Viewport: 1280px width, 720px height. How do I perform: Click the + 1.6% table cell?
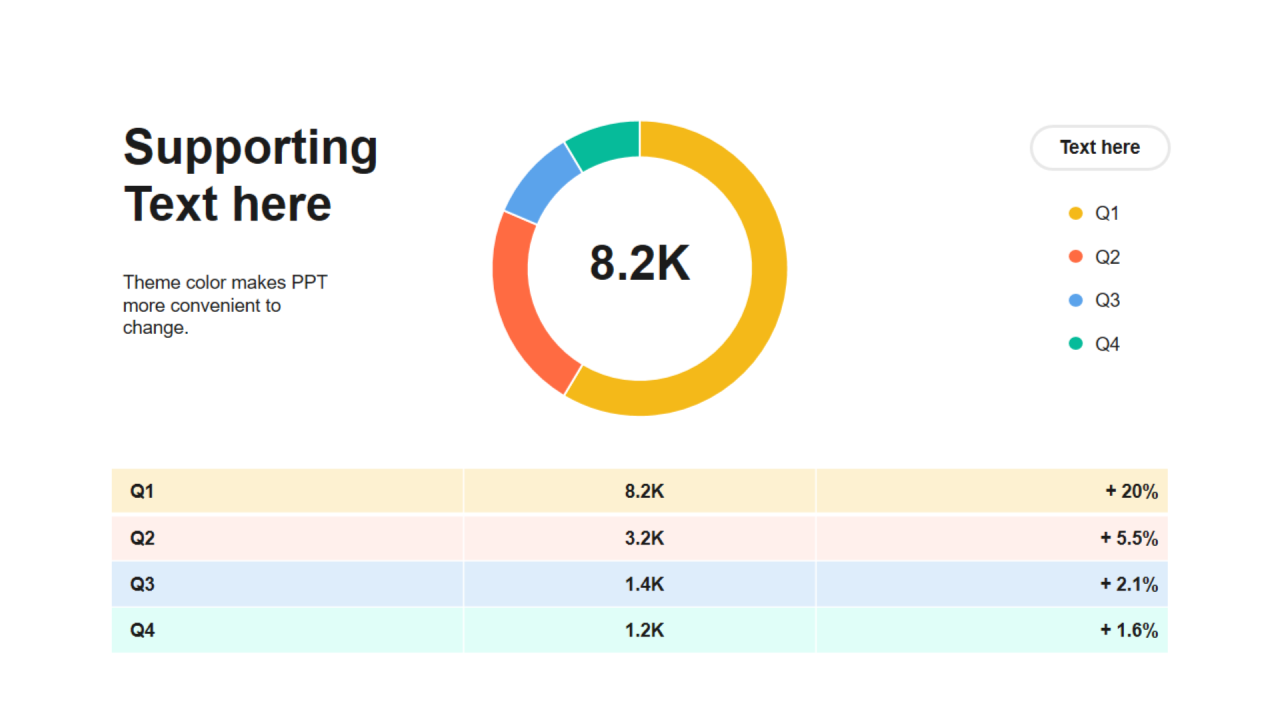coord(992,630)
